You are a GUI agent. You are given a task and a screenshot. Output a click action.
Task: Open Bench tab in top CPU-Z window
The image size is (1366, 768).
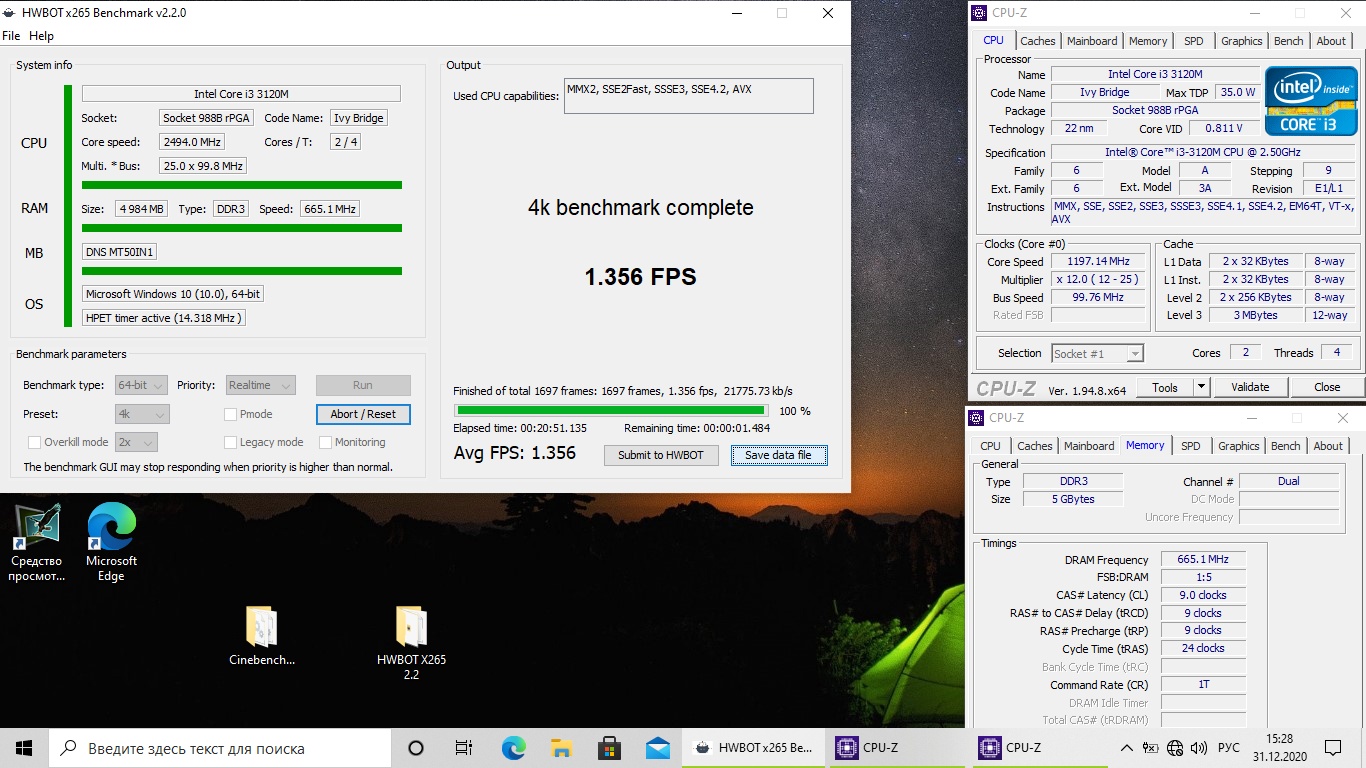click(x=1289, y=41)
